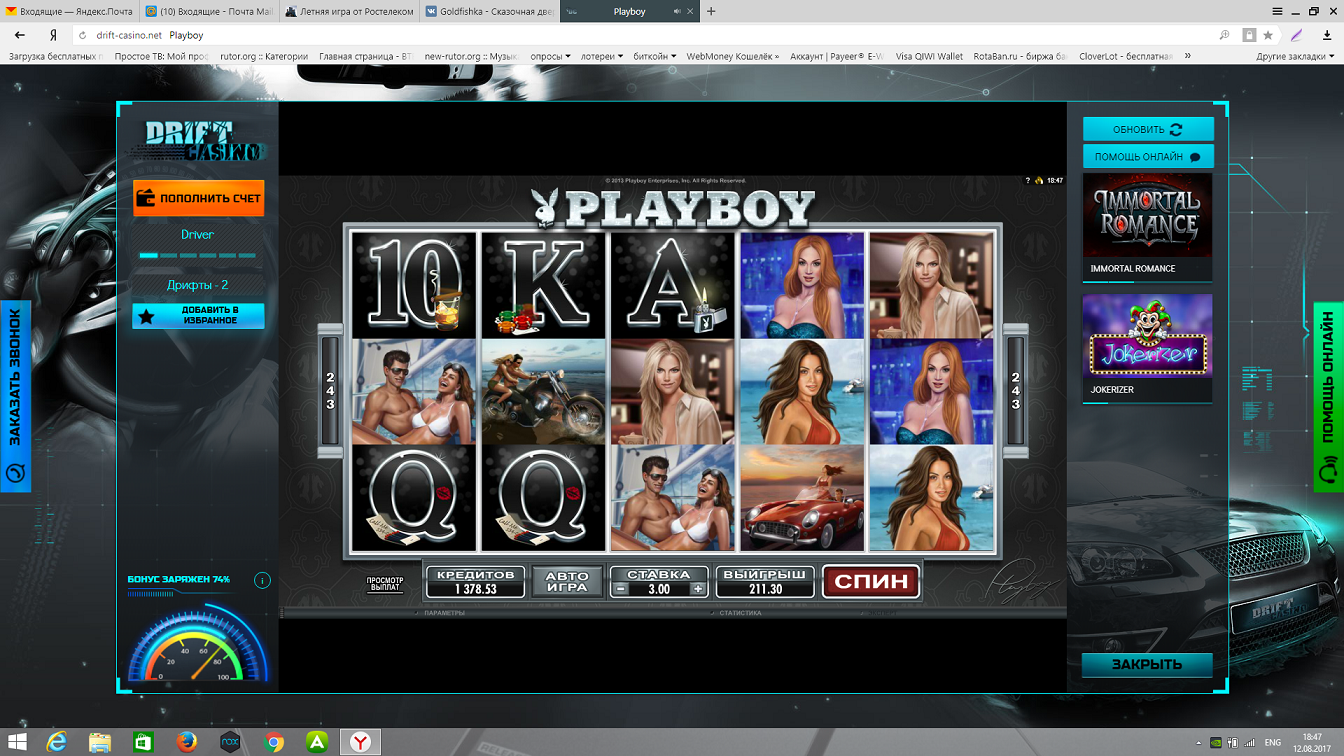Increase the bet with the plus button
Image resolution: width=1344 pixels, height=756 pixels.
click(698, 589)
